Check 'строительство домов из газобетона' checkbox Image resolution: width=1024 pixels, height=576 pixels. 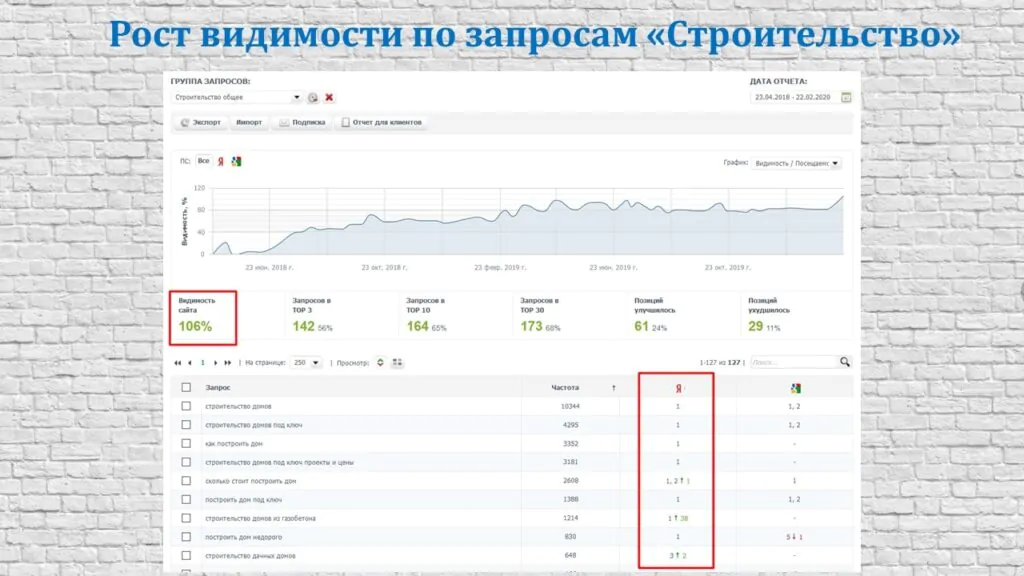click(186, 518)
